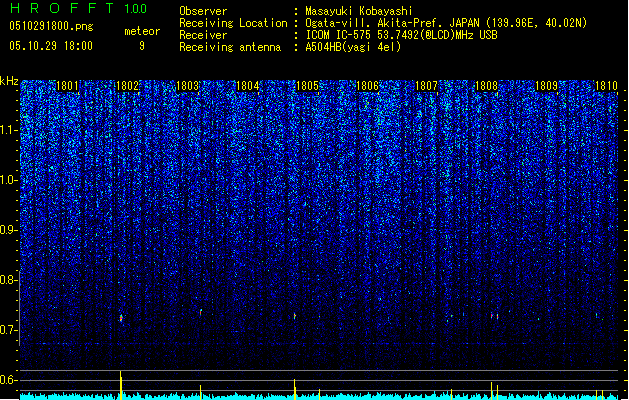Click the A504HB(yagi 4el) antenna text
The image size is (629, 400).
click(x=353, y=47)
